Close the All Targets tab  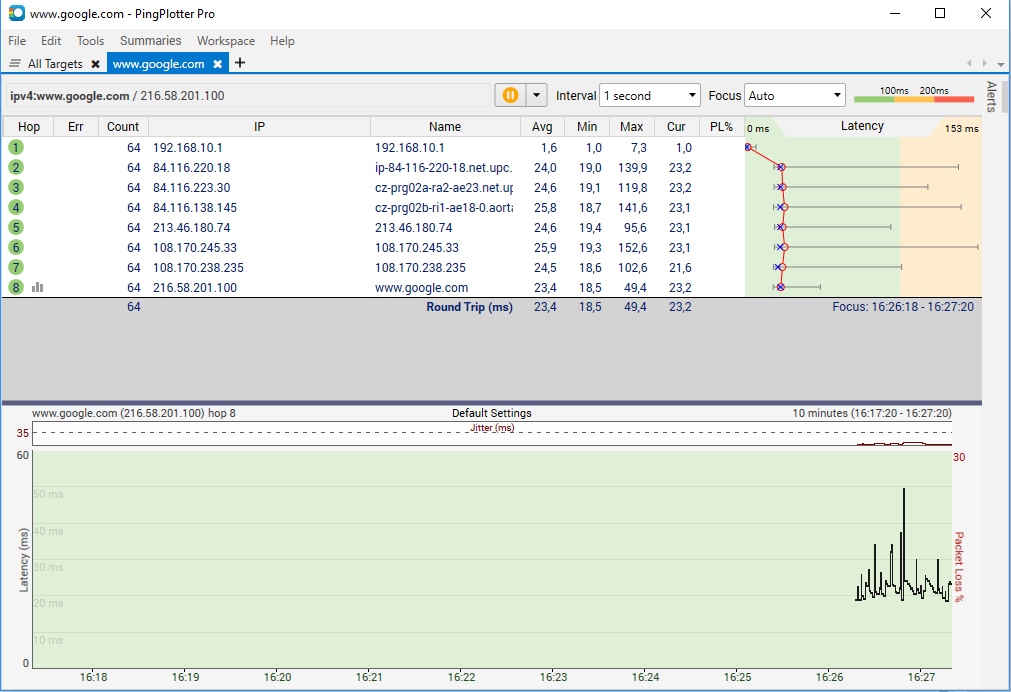(x=95, y=64)
